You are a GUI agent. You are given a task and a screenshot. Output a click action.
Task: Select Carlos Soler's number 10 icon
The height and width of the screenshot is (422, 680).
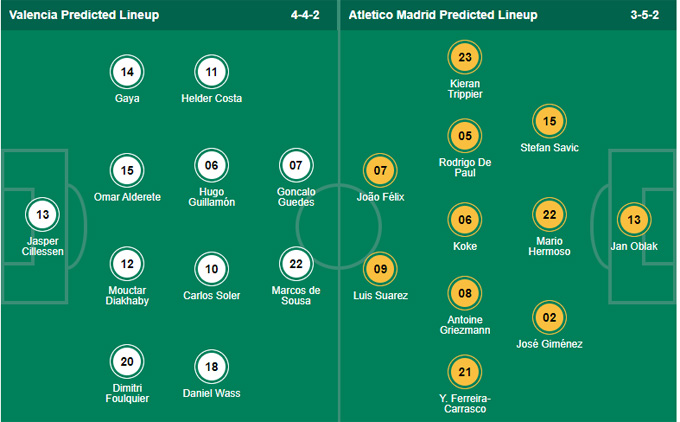click(212, 269)
